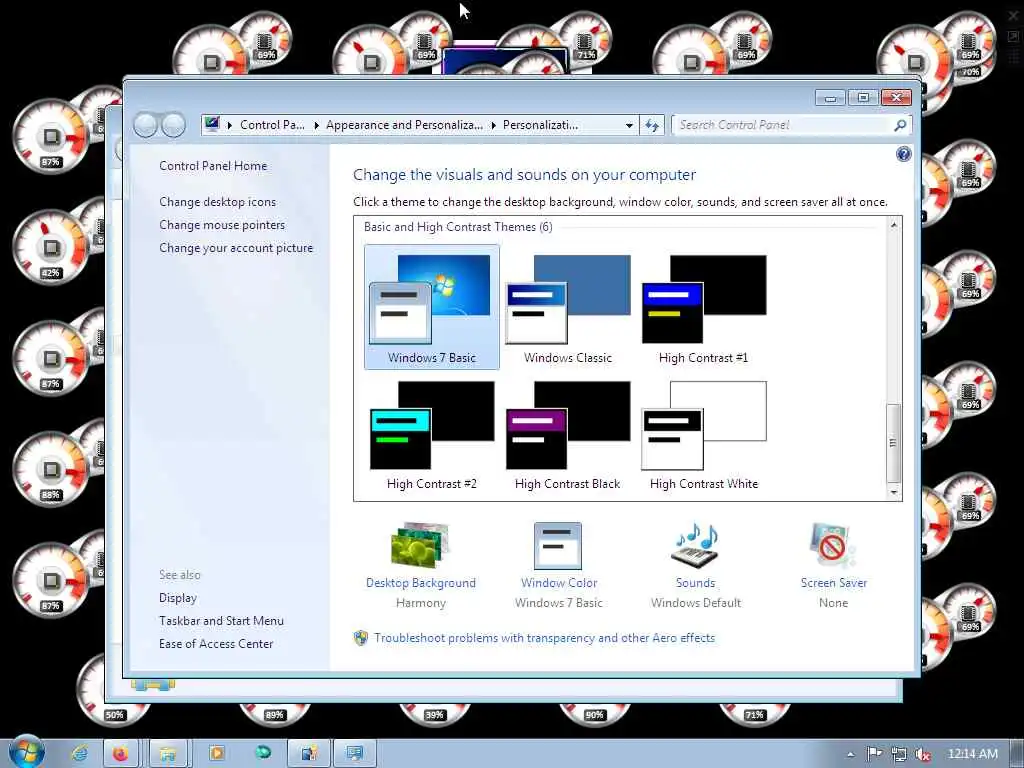Refresh the Control Panel address bar

[652, 125]
